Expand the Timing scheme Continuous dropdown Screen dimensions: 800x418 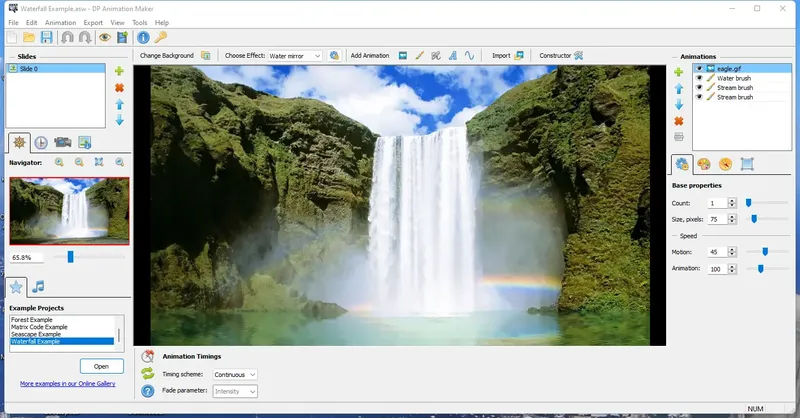point(235,375)
